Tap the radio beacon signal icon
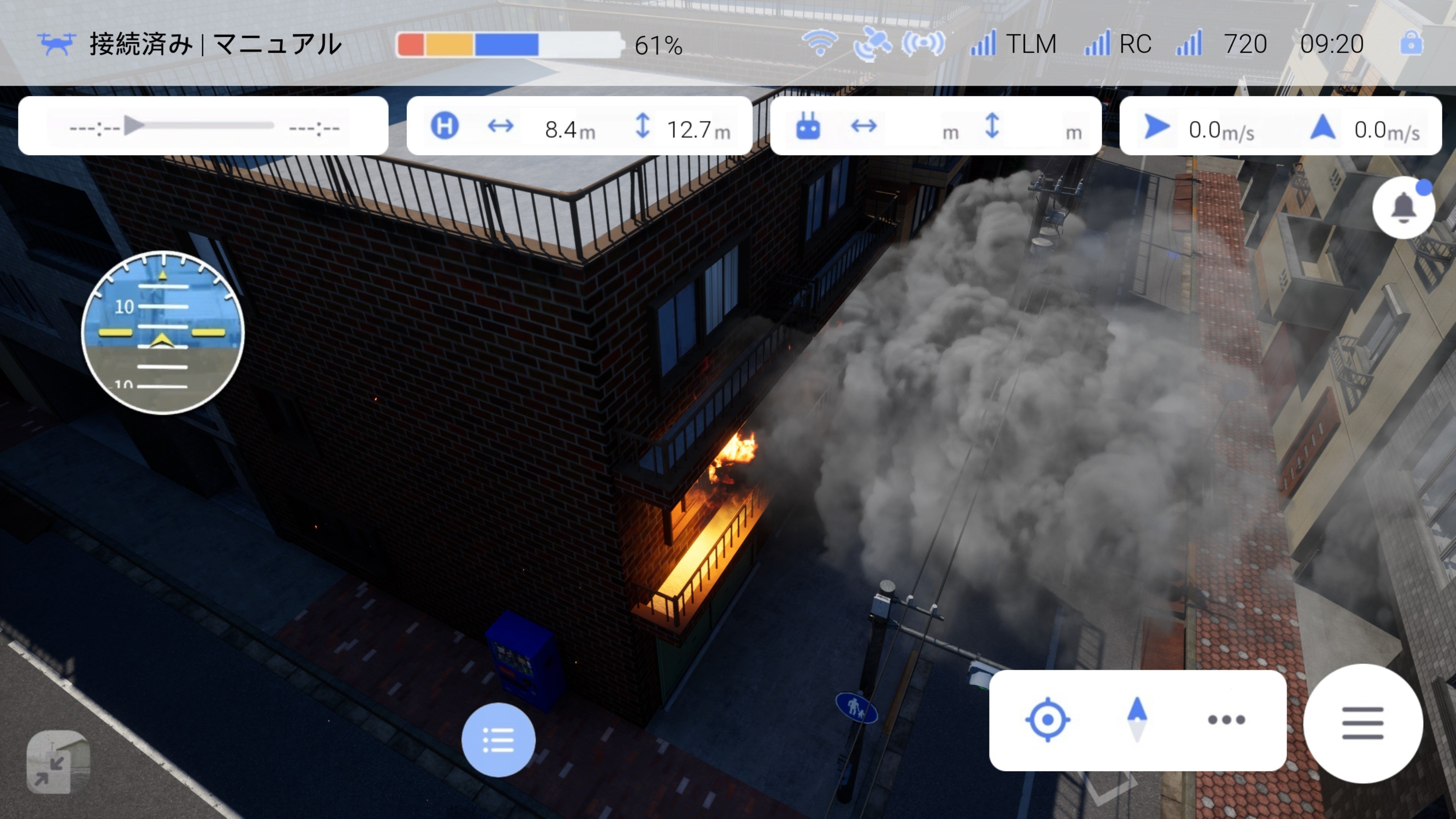This screenshot has height=819, width=1456. pyautogui.click(x=923, y=44)
